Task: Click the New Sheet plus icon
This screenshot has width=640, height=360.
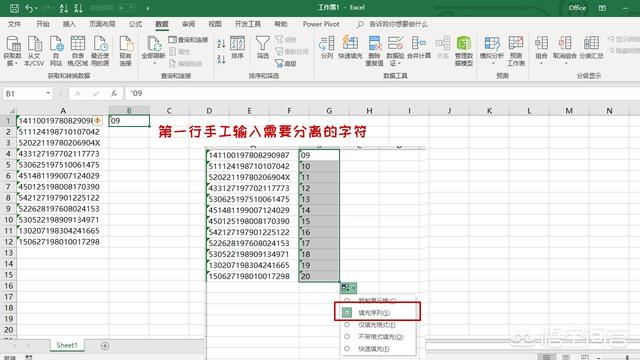Action: click(104, 346)
